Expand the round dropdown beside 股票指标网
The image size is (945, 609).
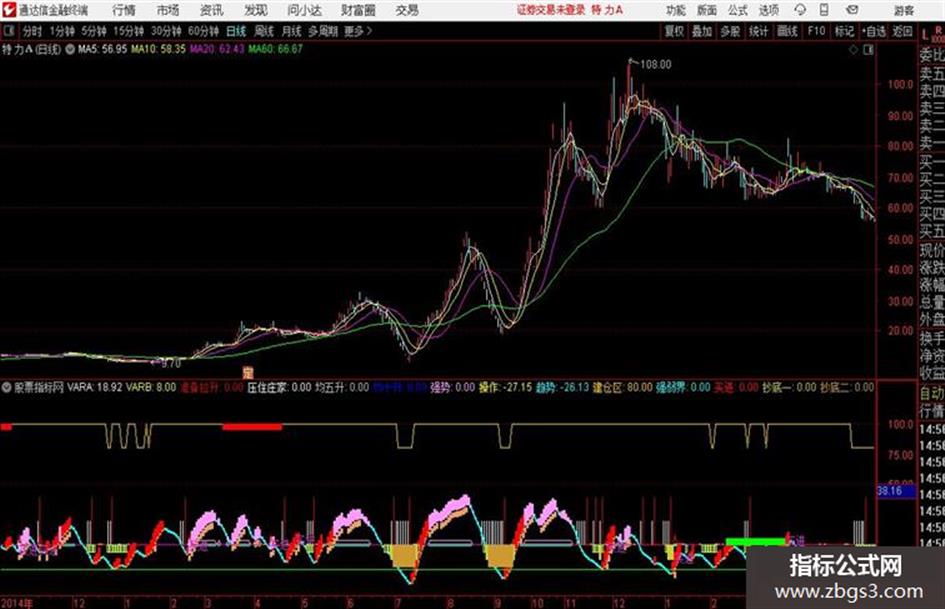(7, 387)
